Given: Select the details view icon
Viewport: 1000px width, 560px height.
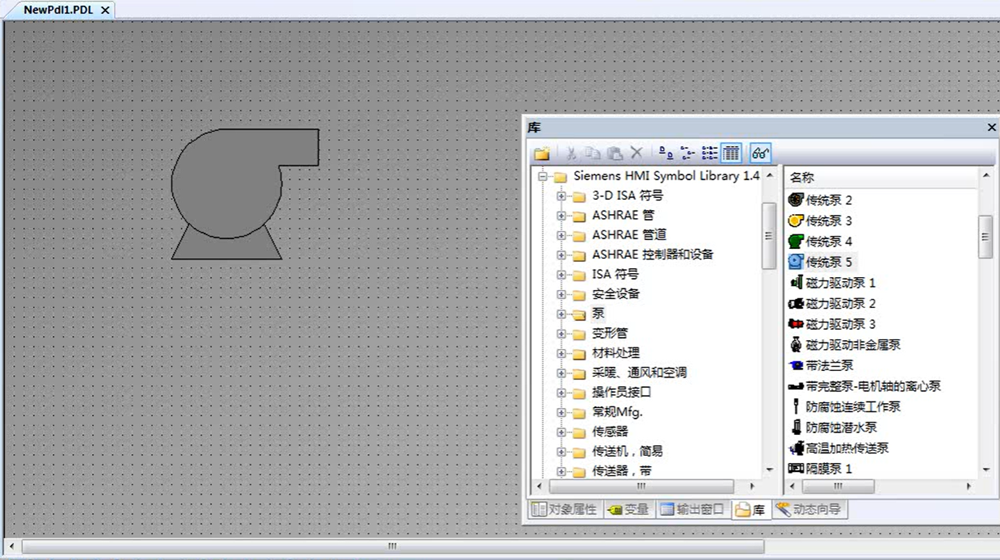Looking at the screenshot, I should click(x=731, y=153).
